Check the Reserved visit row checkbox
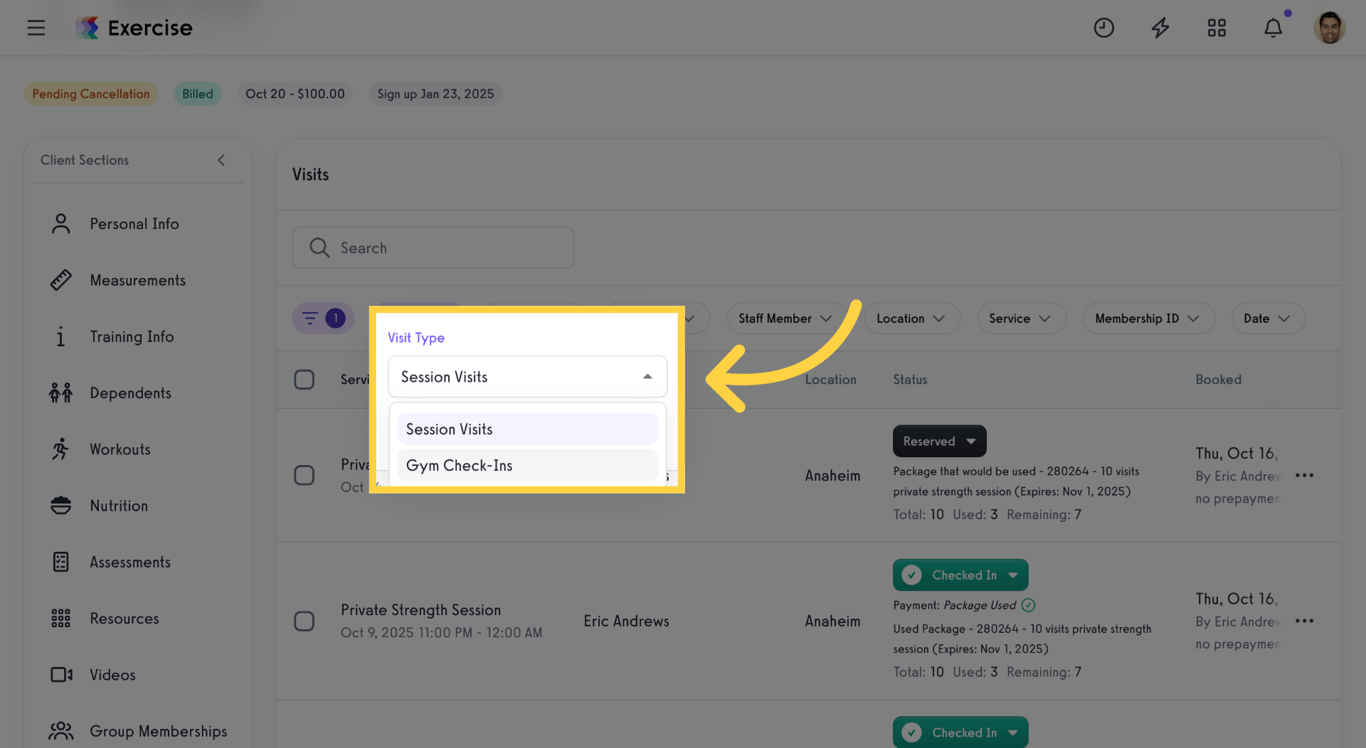 pyautogui.click(x=304, y=475)
